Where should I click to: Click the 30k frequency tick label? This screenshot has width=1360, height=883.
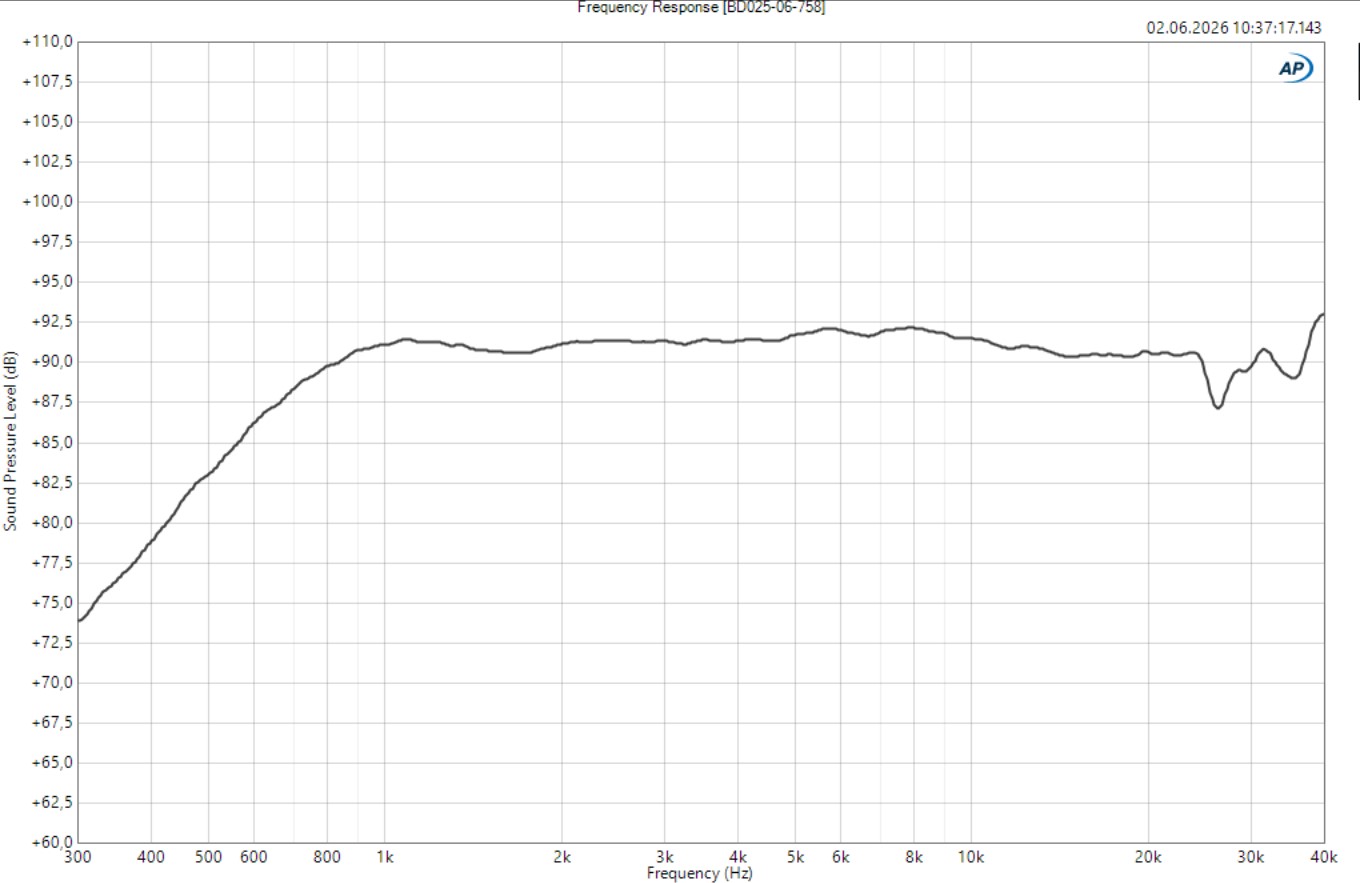(1251, 857)
